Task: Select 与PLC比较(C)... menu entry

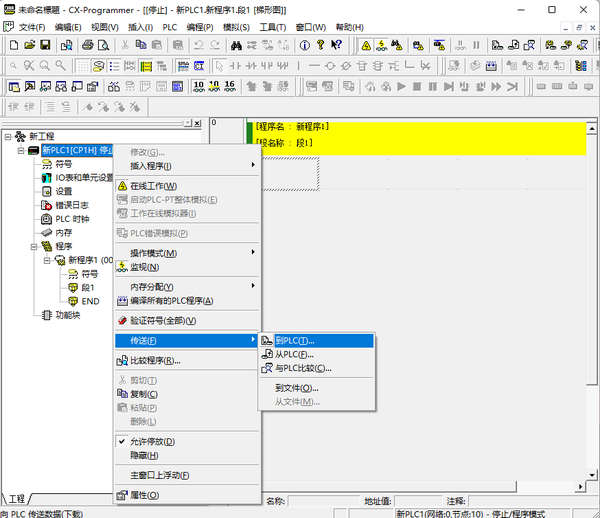Action: point(317,368)
